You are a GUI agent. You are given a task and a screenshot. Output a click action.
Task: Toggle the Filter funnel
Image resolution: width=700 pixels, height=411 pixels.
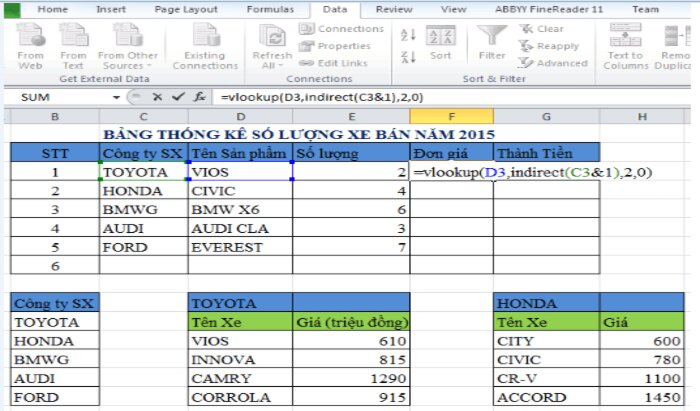492,42
